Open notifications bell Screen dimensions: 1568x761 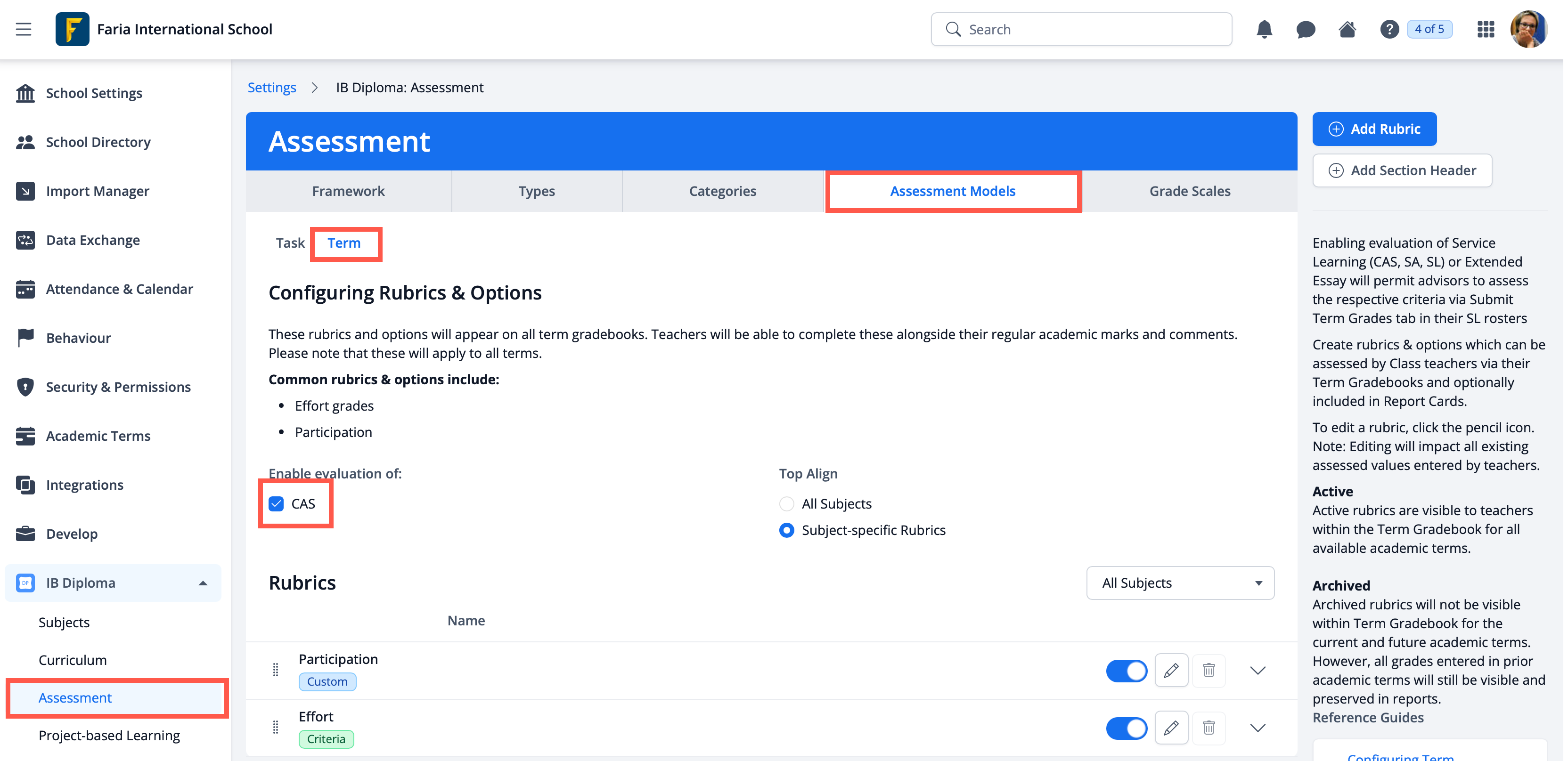tap(1264, 29)
